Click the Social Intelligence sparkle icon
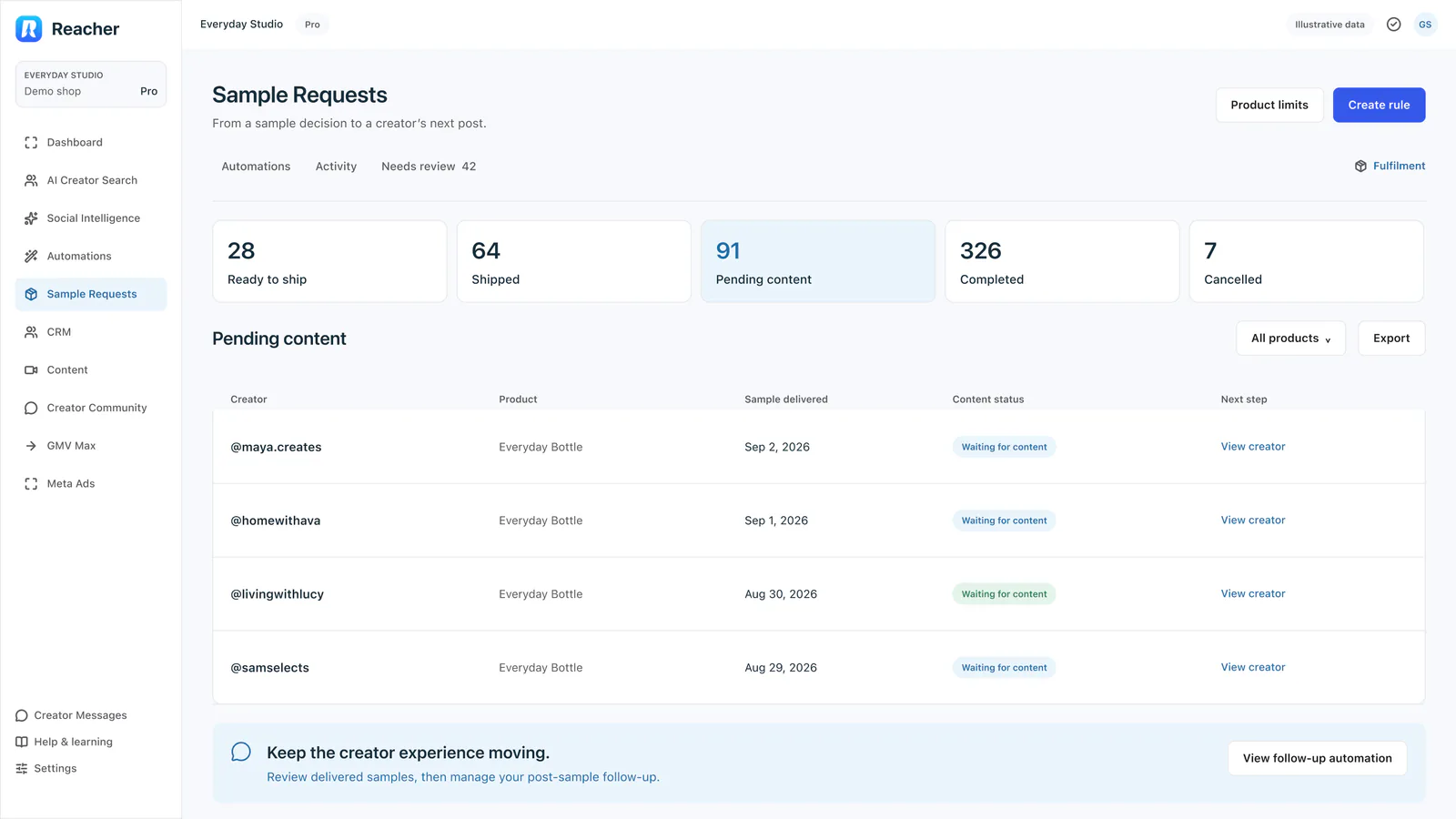Screen dimensions: 1456x819 click(31, 218)
